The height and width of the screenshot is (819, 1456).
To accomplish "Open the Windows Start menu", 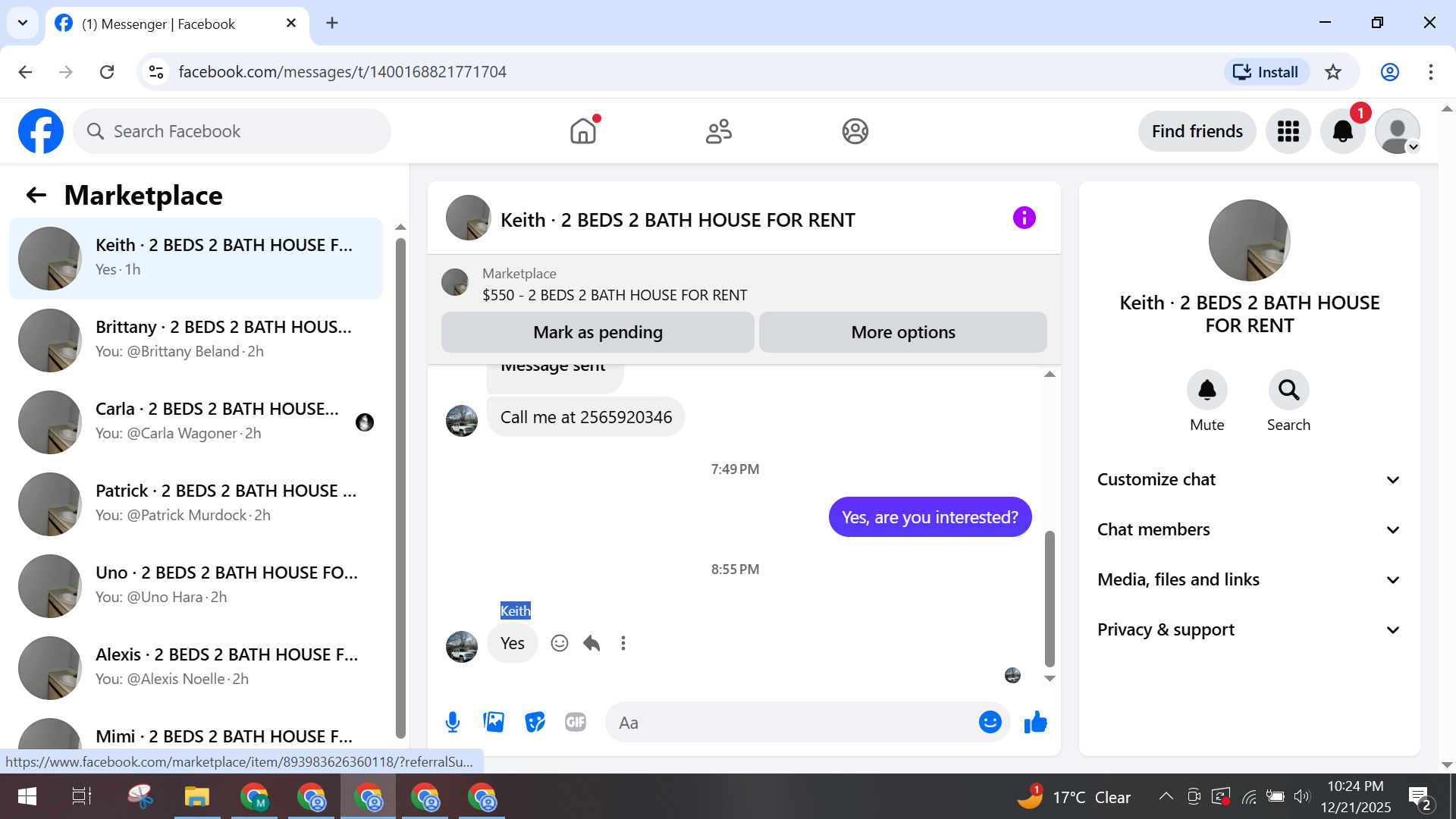I will click(x=27, y=796).
